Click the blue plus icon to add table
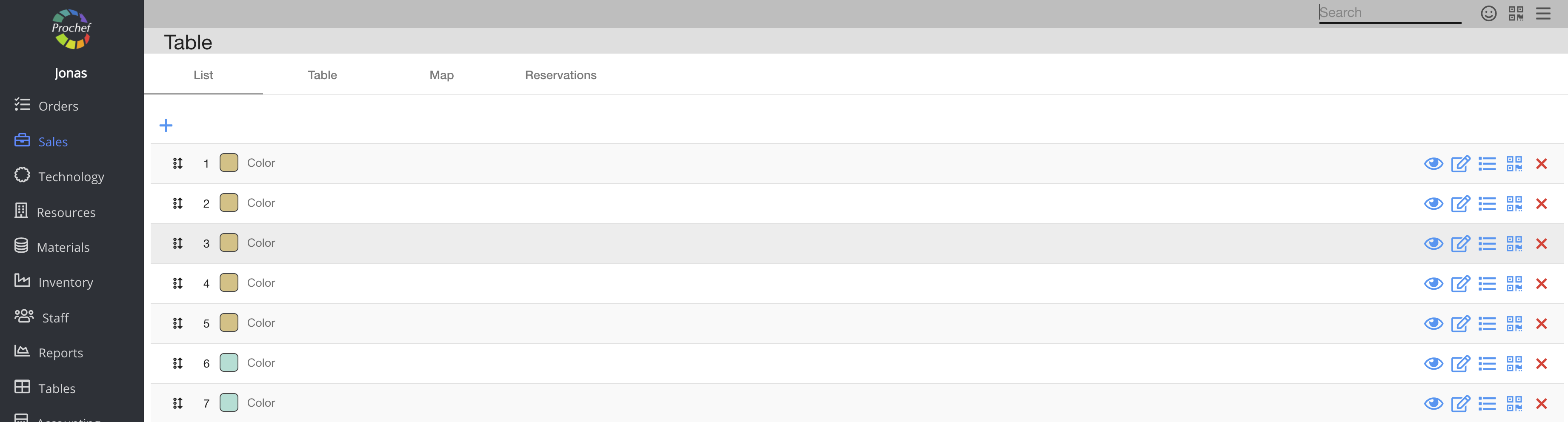Image resolution: width=1568 pixels, height=422 pixels. coord(166,126)
